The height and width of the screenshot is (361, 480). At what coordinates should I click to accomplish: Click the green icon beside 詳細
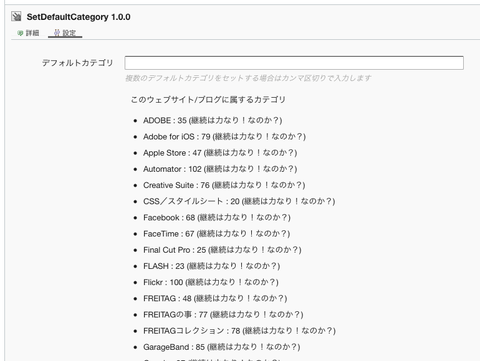point(20,33)
